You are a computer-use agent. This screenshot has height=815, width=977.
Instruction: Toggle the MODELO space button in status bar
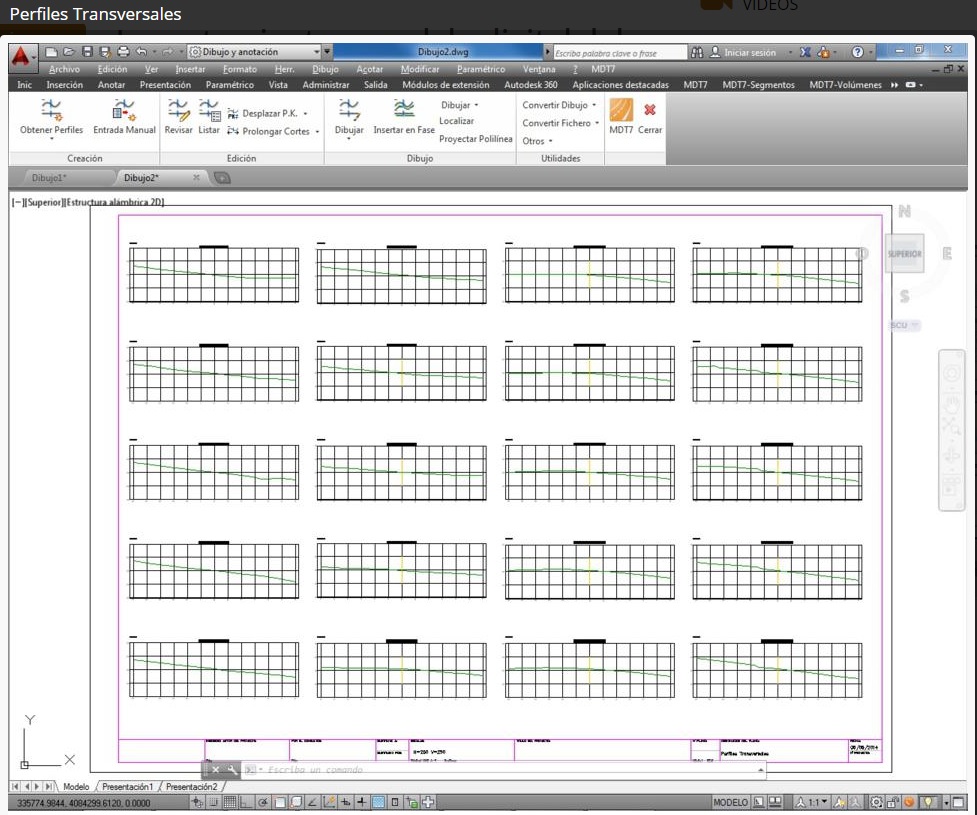coord(730,803)
